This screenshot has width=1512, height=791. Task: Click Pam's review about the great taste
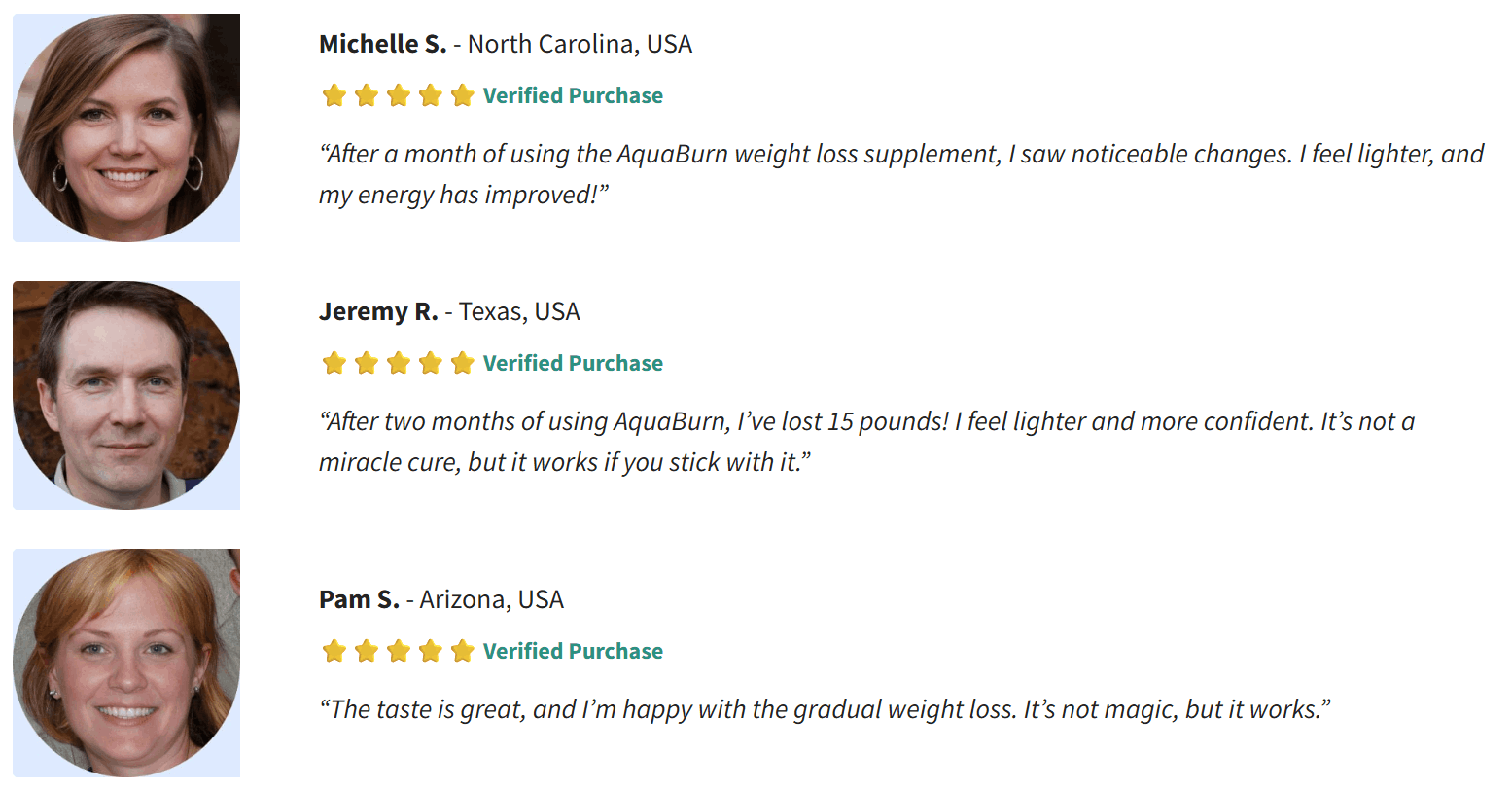point(825,709)
